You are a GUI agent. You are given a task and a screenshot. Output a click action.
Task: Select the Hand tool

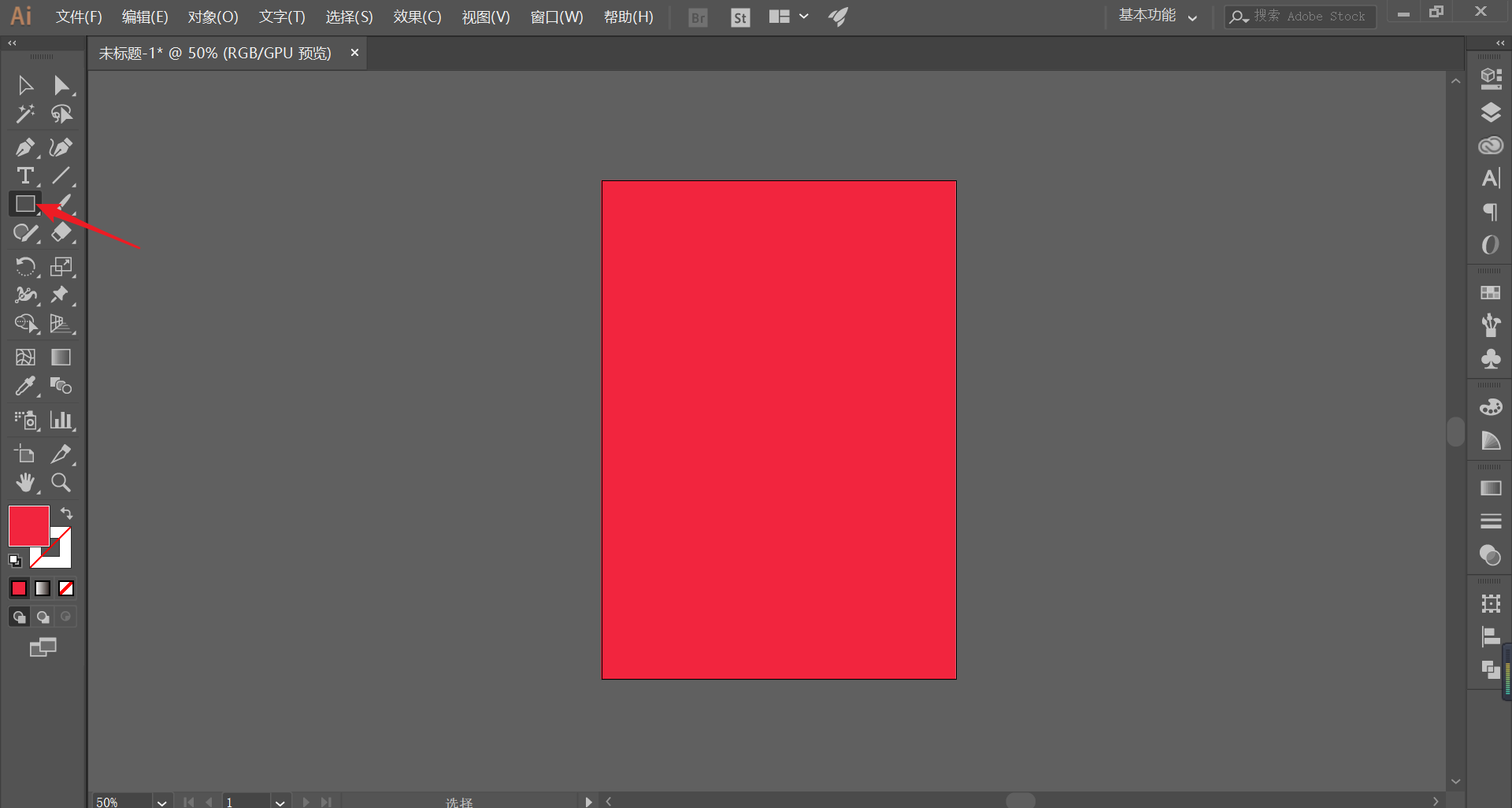pyautogui.click(x=25, y=483)
